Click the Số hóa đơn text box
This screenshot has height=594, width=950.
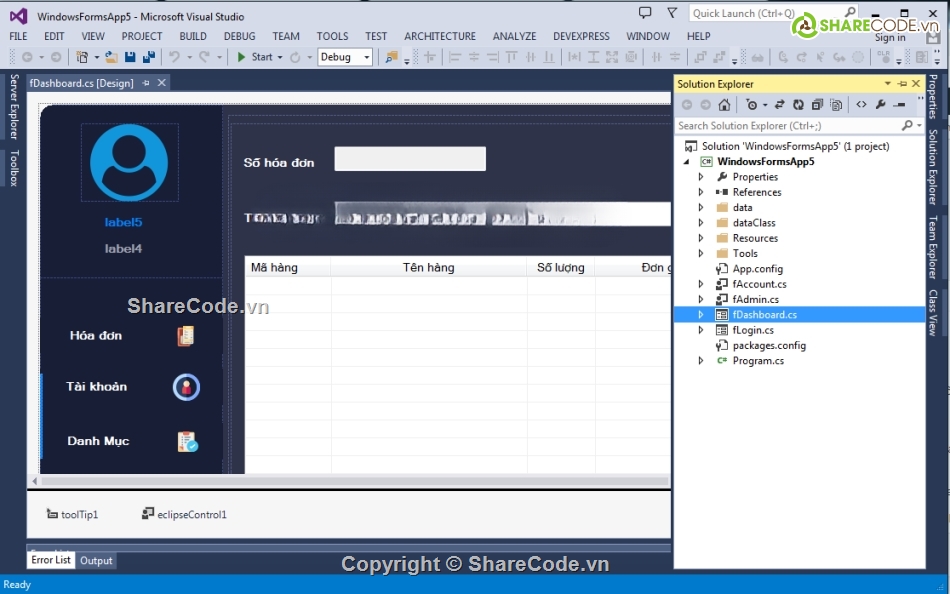410,159
